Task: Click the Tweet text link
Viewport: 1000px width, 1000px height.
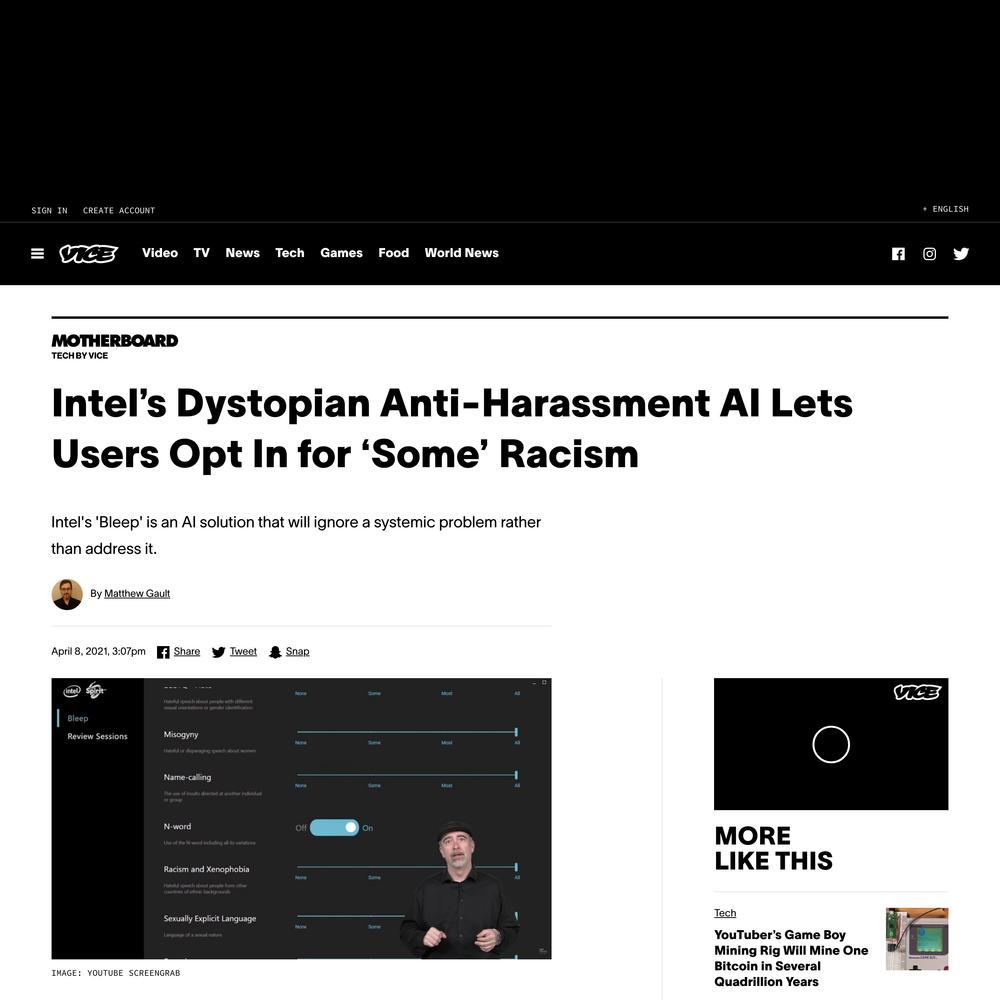Action: click(243, 651)
